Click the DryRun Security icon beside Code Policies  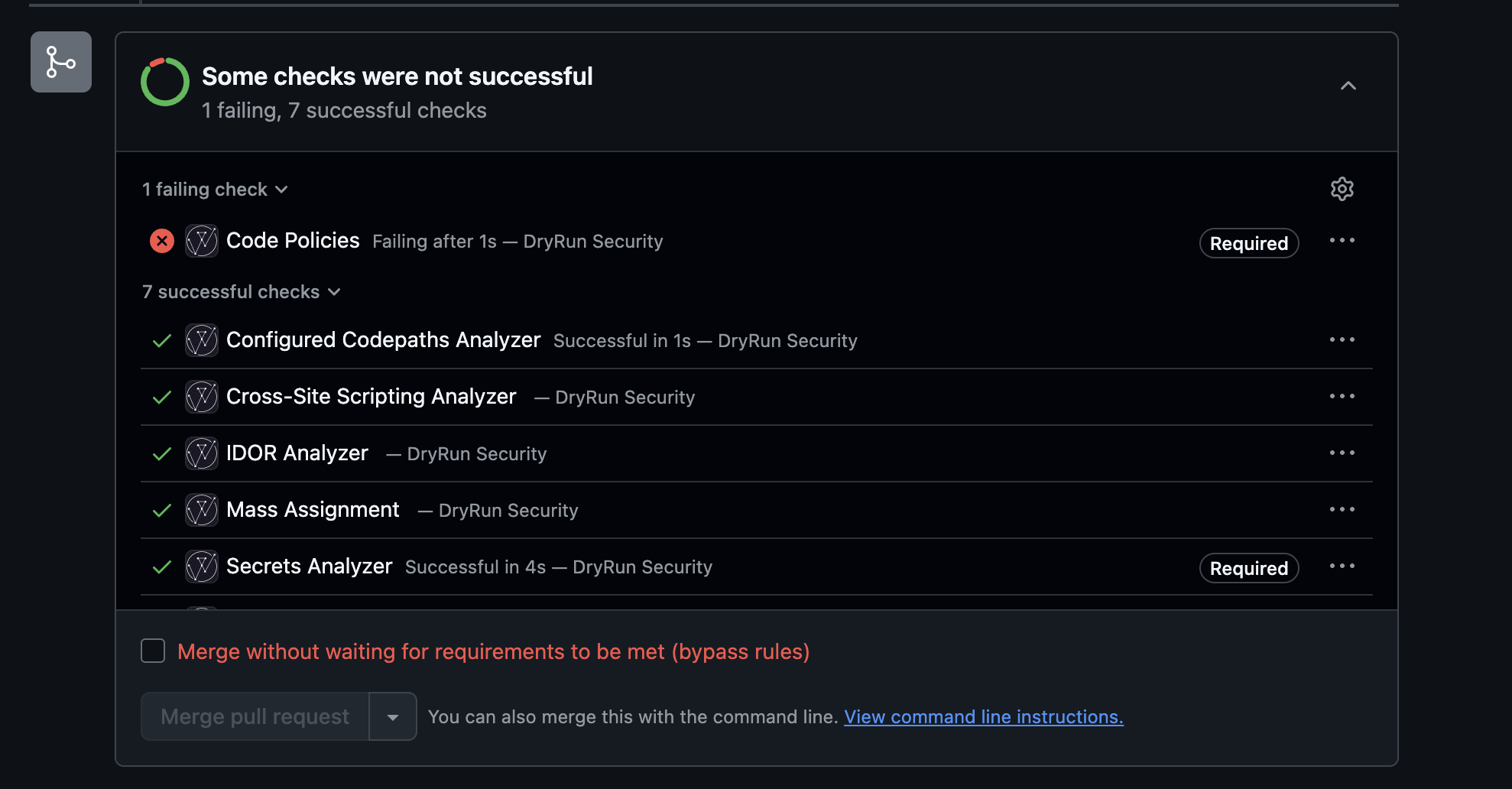(201, 241)
